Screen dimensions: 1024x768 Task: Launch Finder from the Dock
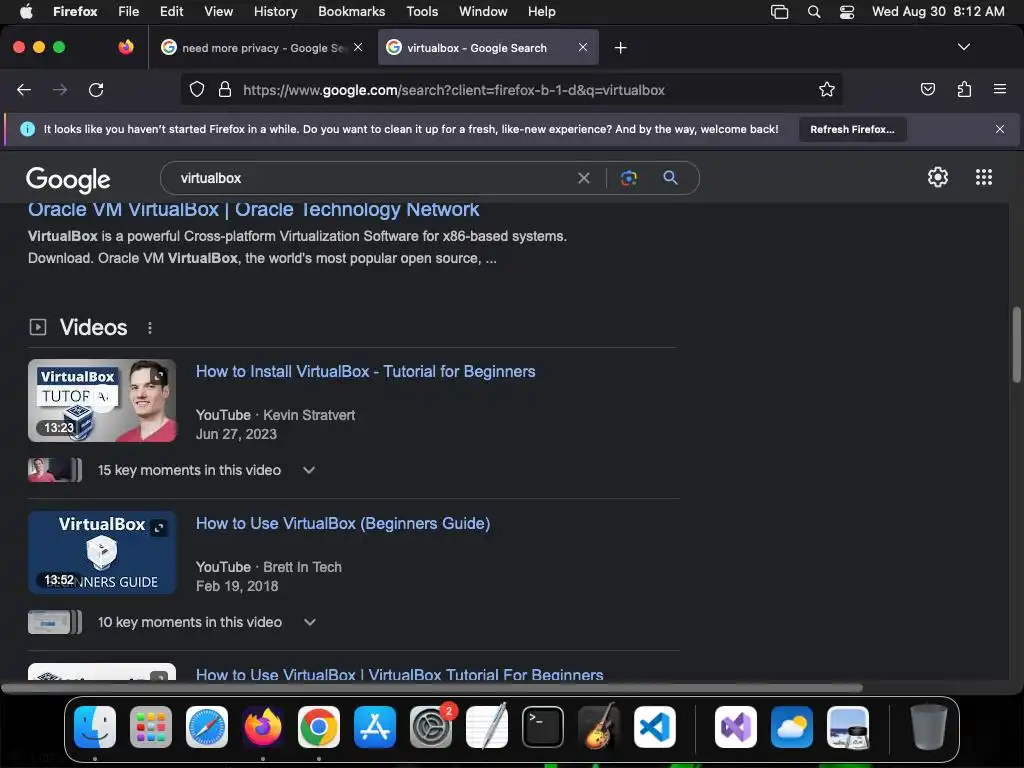coord(95,727)
